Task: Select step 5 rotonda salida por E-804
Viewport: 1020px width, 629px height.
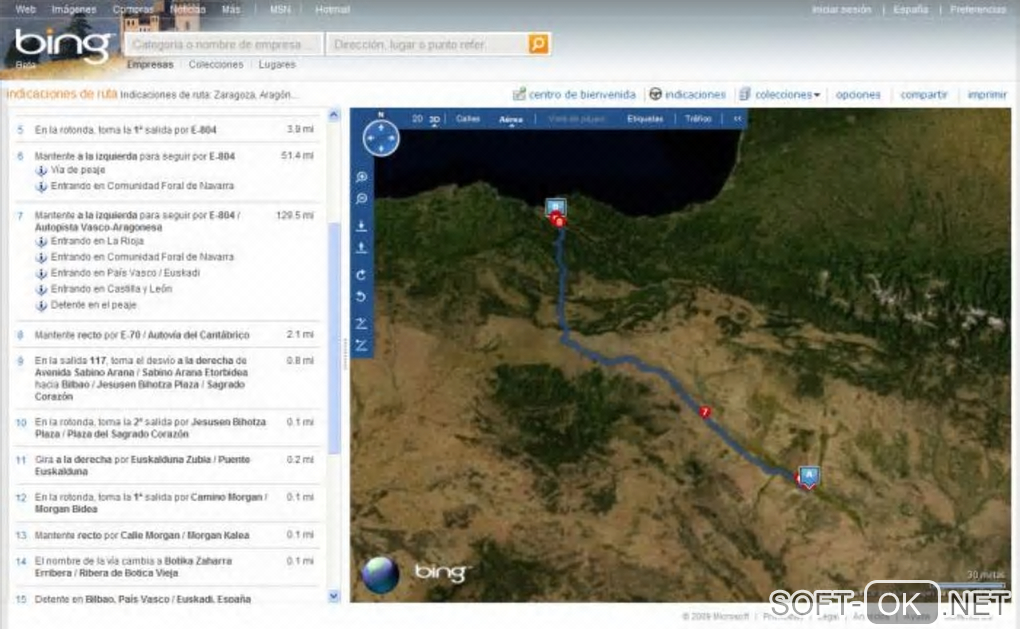Action: [167, 129]
